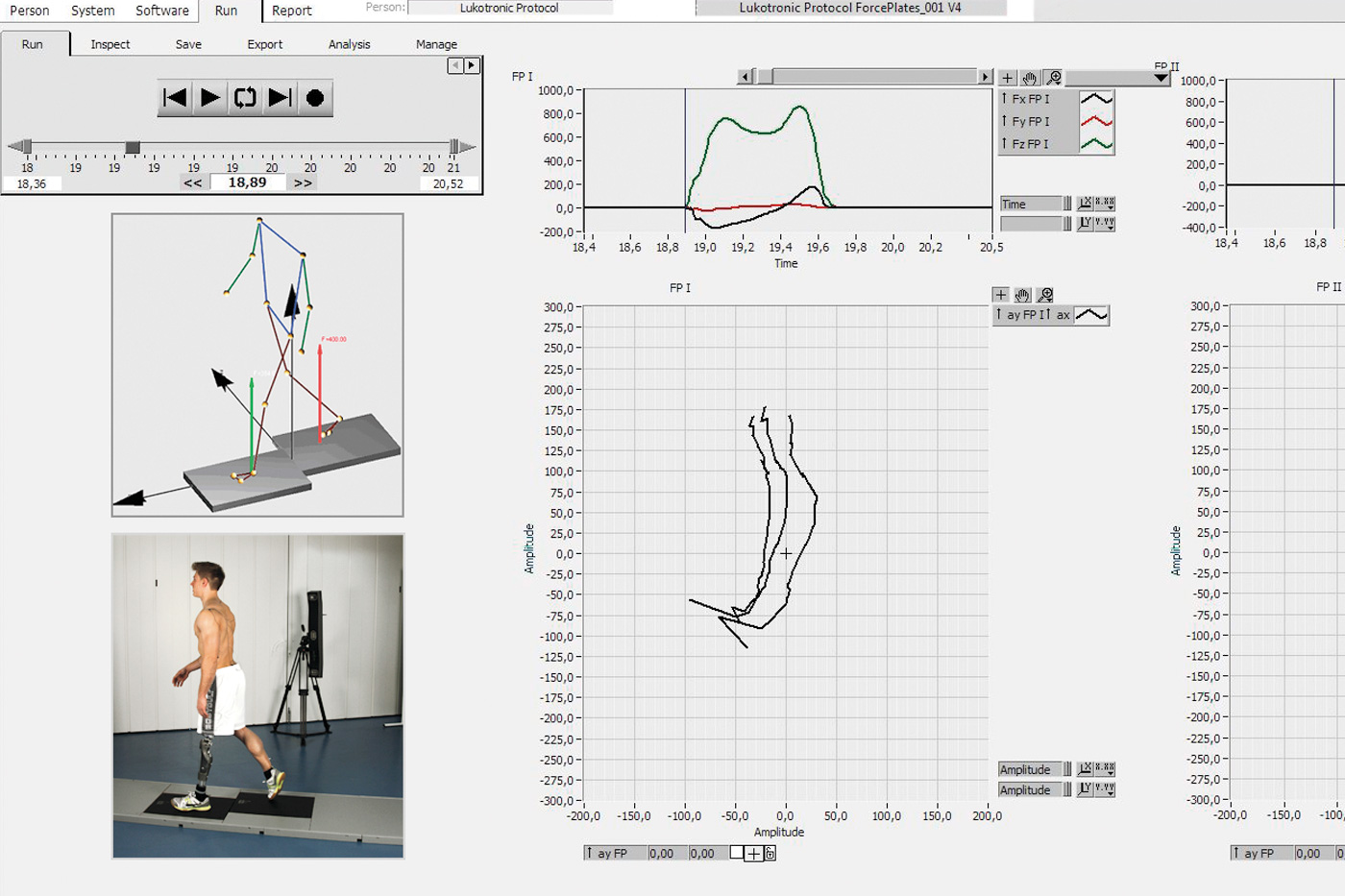Toggle autoscale lock beside Time field
The width and height of the screenshot is (1345, 896).
tap(1067, 204)
